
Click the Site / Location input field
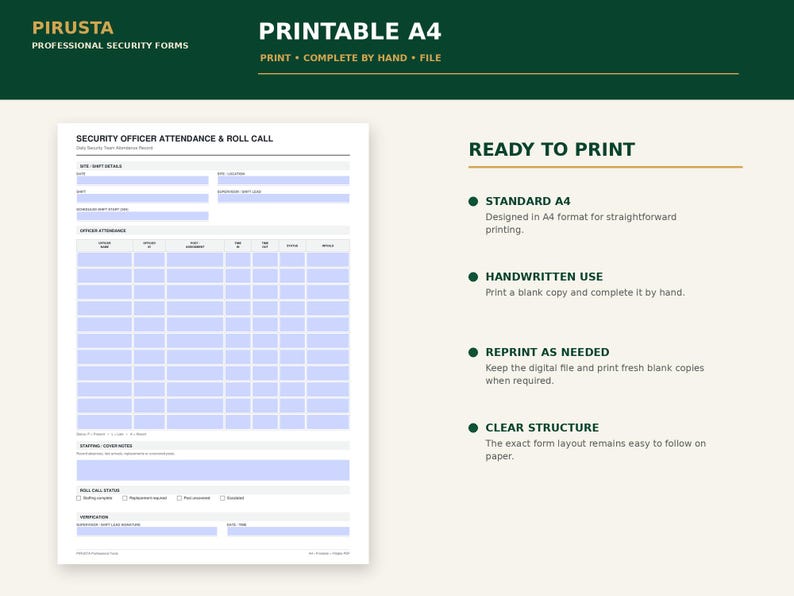[284, 180]
